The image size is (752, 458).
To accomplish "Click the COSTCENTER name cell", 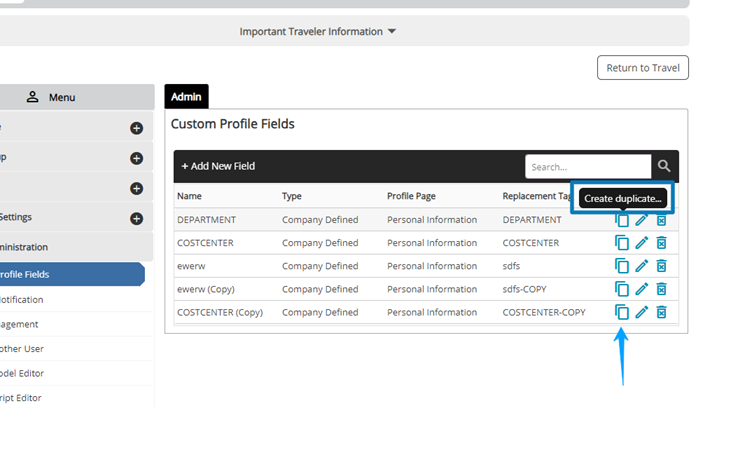I will pyautogui.click(x=205, y=243).
